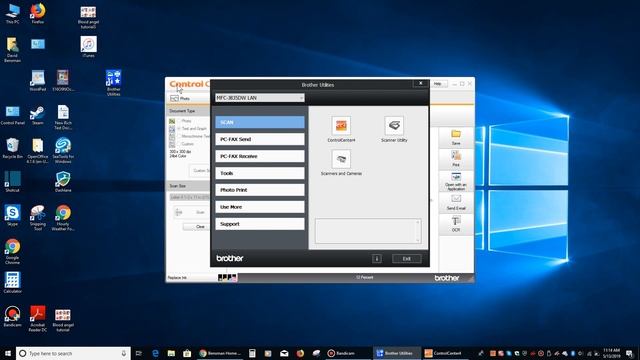This screenshot has height=360, width=640.
Task: Select PC-FAX Send category
Action: pos(260,139)
